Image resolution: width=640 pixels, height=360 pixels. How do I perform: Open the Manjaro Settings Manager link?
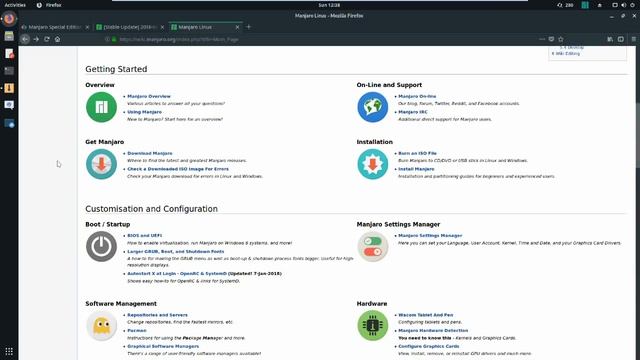click(x=430, y=236)
